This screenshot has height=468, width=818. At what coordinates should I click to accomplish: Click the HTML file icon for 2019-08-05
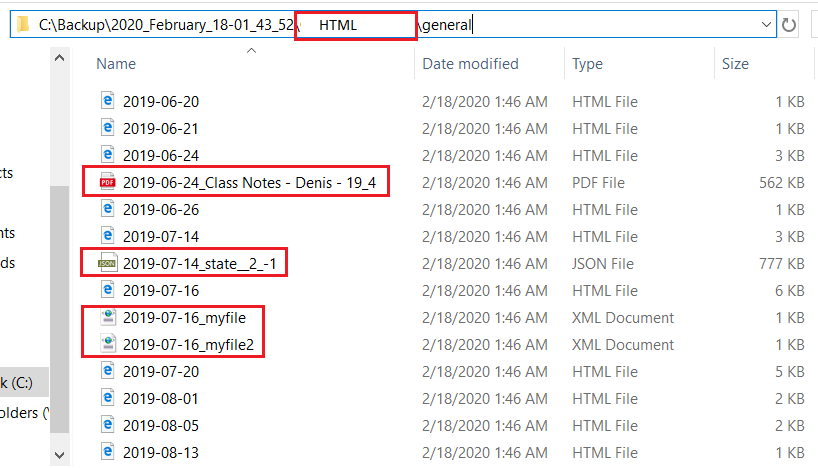107,425
